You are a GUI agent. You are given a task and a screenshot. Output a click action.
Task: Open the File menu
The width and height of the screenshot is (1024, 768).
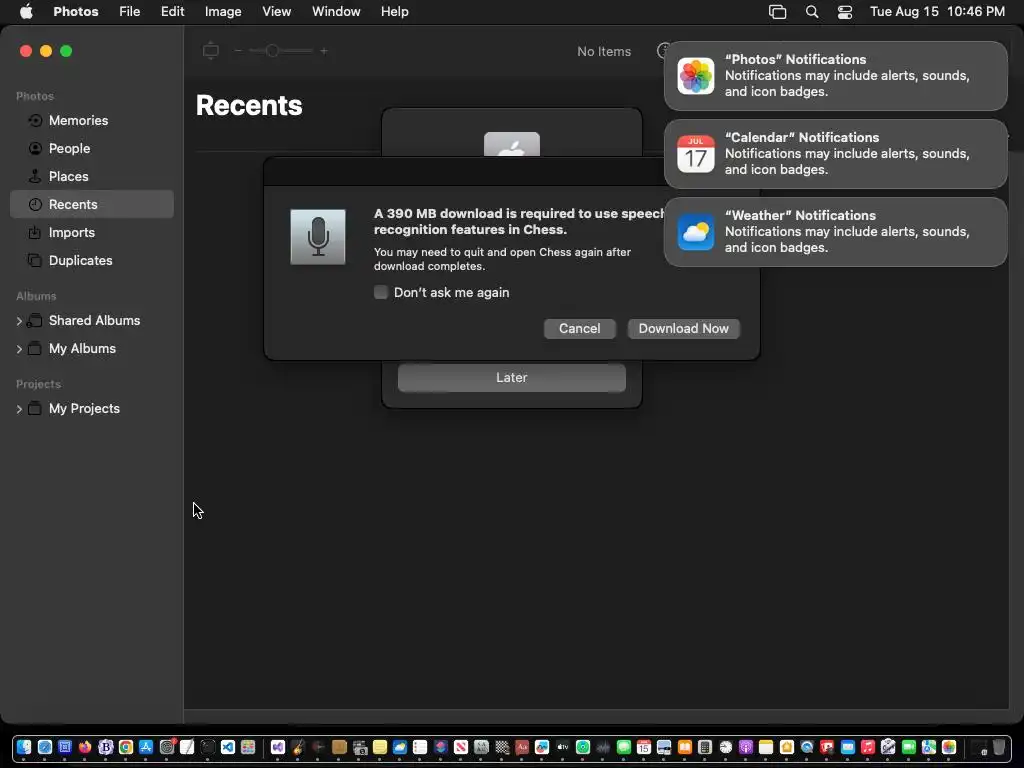pyautogui.click(x=129, y=11)
